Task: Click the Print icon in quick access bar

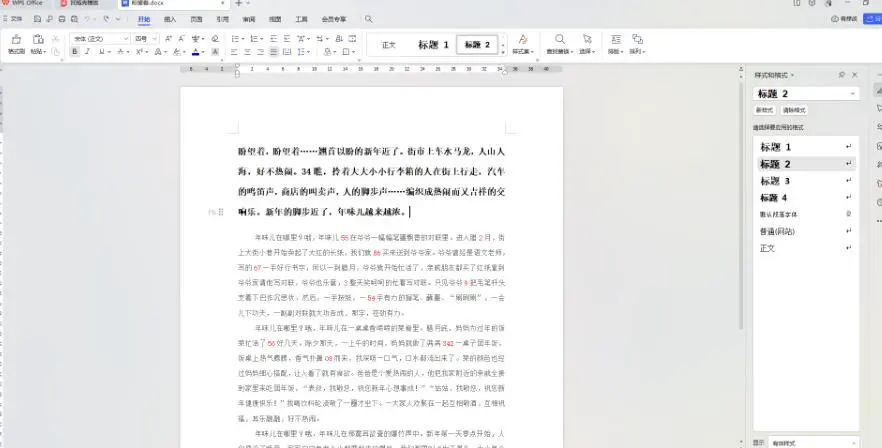Action: coord(62,19)
